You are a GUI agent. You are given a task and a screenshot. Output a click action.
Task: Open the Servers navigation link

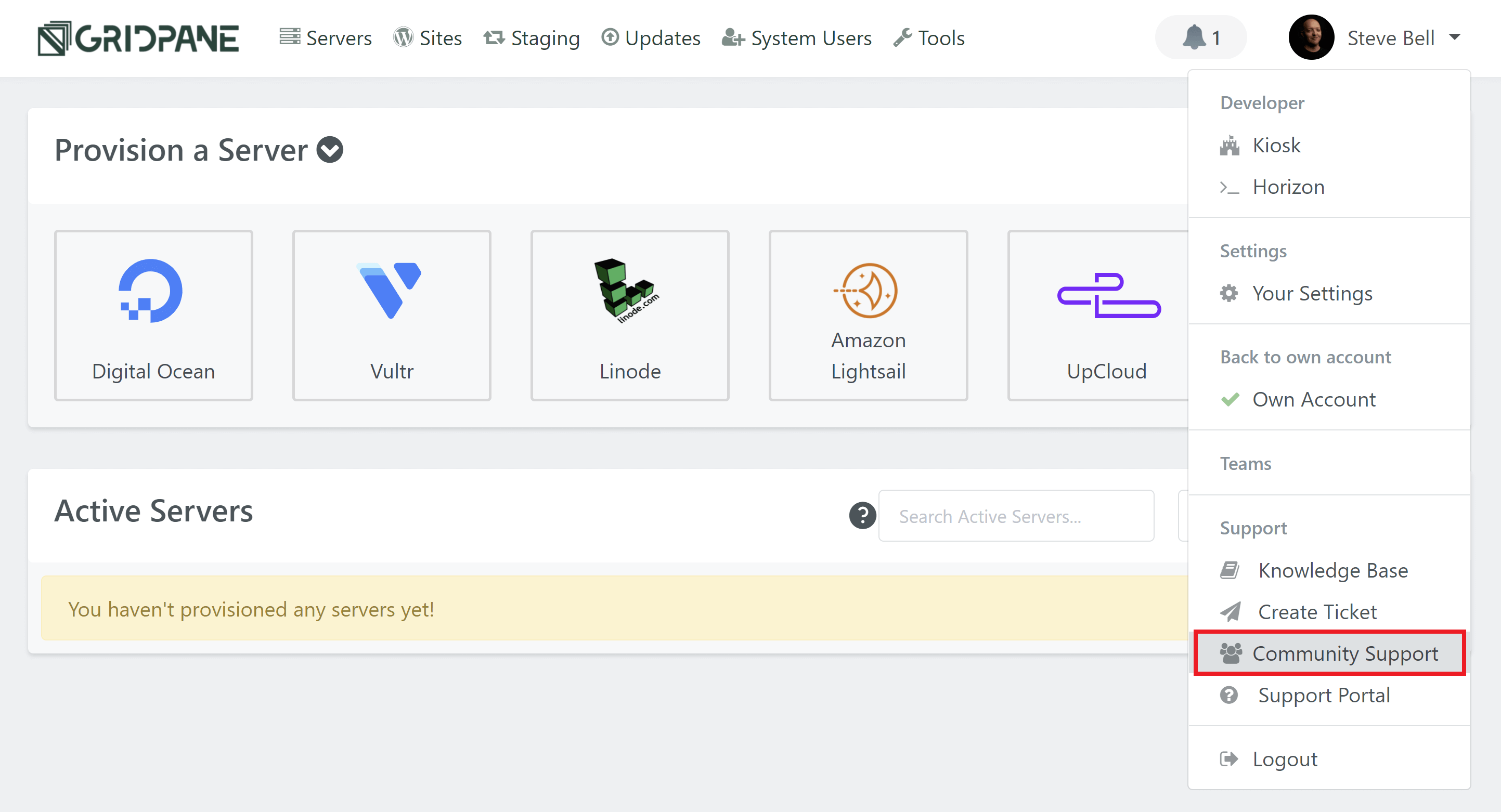click(x=325, y=38)
